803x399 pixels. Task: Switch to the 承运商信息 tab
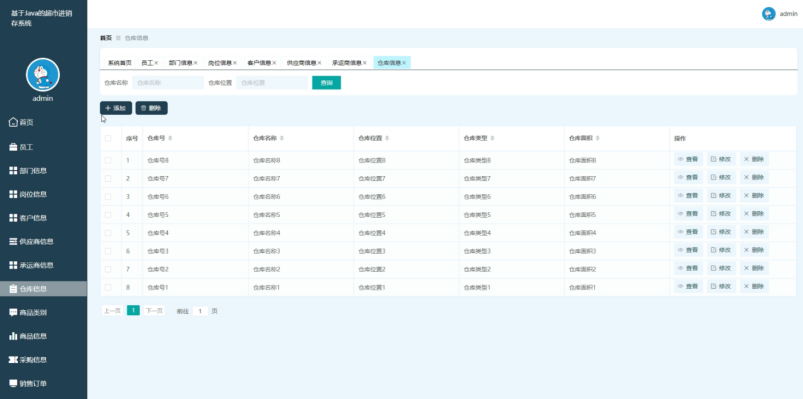pos(347,63)
